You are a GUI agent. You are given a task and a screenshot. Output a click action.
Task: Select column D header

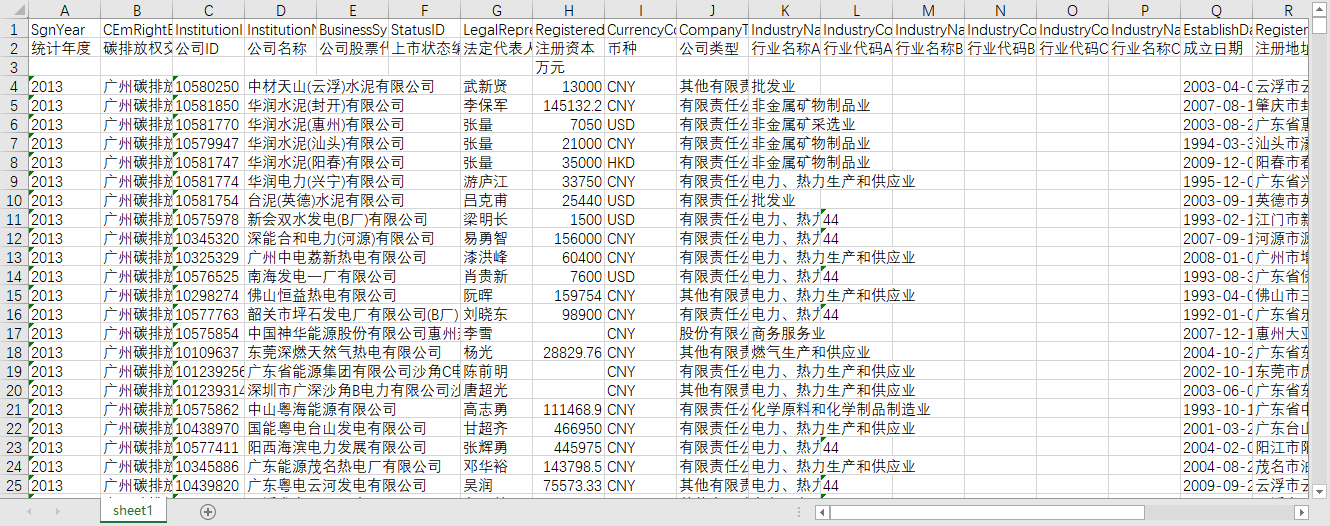(x=281, y=9)
